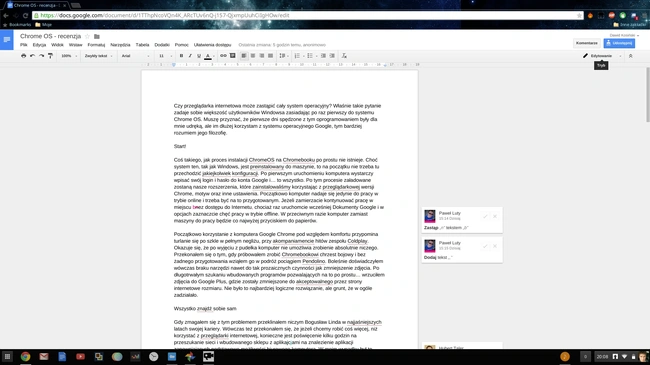This screenshot has width=650, height=365.
Task: Open the Formatuj menu
Action: 96,45
